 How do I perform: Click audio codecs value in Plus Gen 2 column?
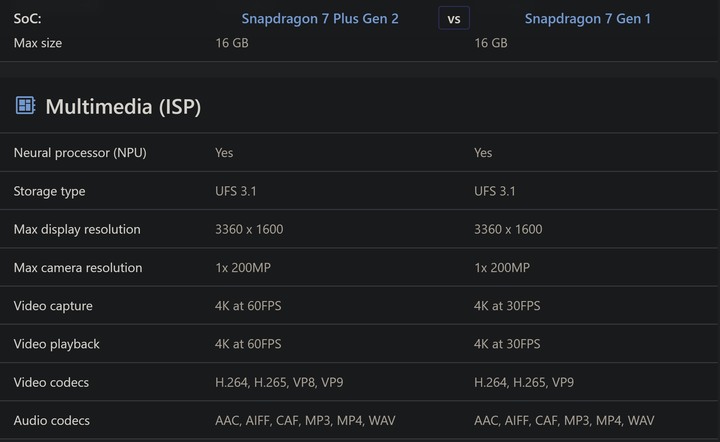click(305, 420)
